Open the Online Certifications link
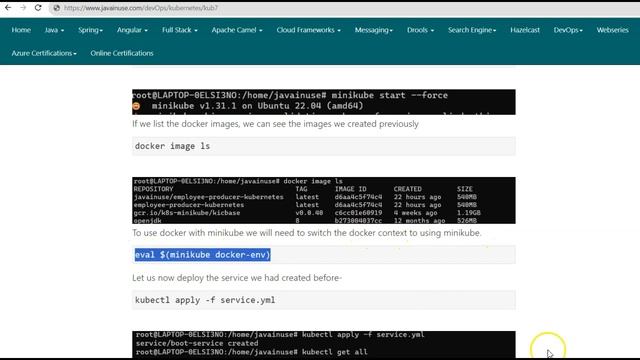This screenshot has width=640, height=360. tap(122, 53)
